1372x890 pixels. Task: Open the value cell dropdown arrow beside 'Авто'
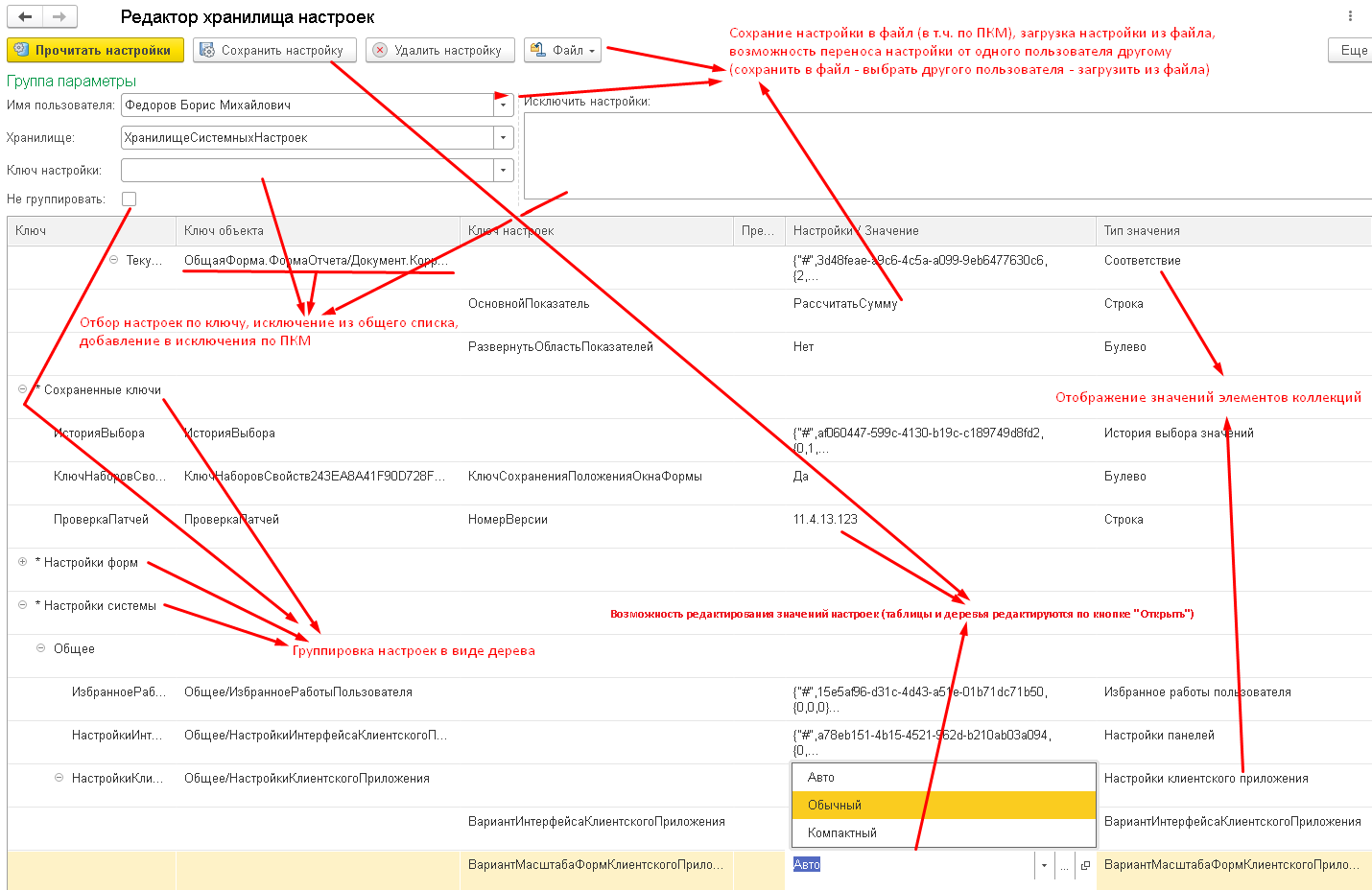click(1044, 865)
